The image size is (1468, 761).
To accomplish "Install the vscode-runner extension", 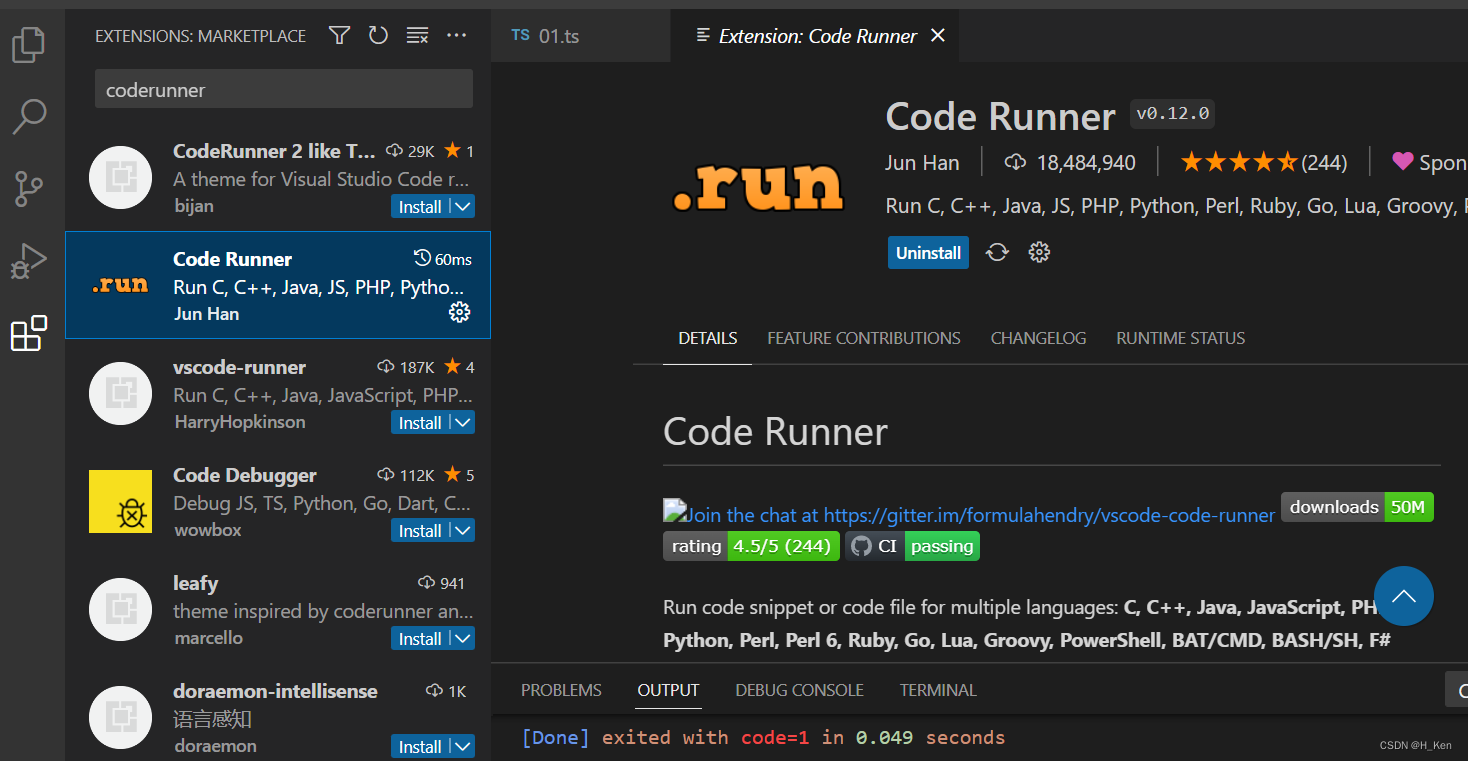I will [420, 423].
